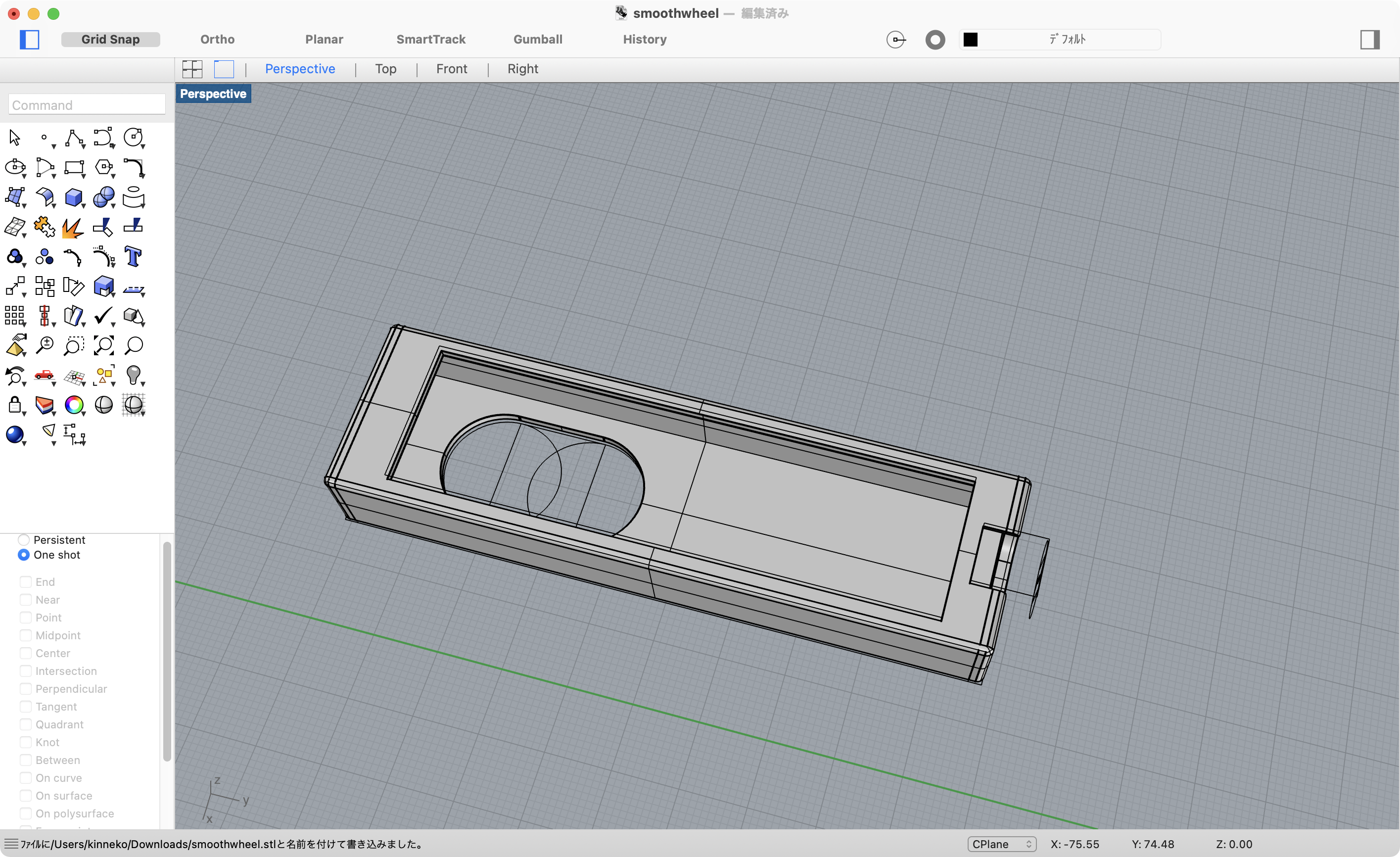Switch to the Perspective view tab
This screenshot has height=857, width=1400.
pos(300,69)
